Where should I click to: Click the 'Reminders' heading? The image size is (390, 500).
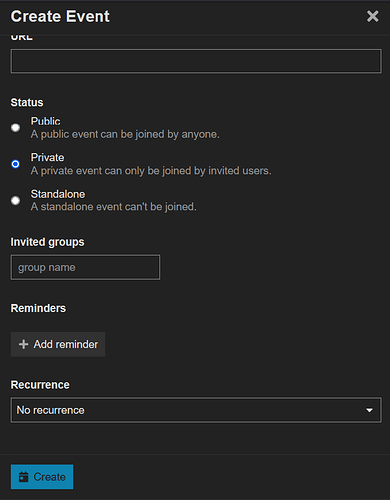38,308
